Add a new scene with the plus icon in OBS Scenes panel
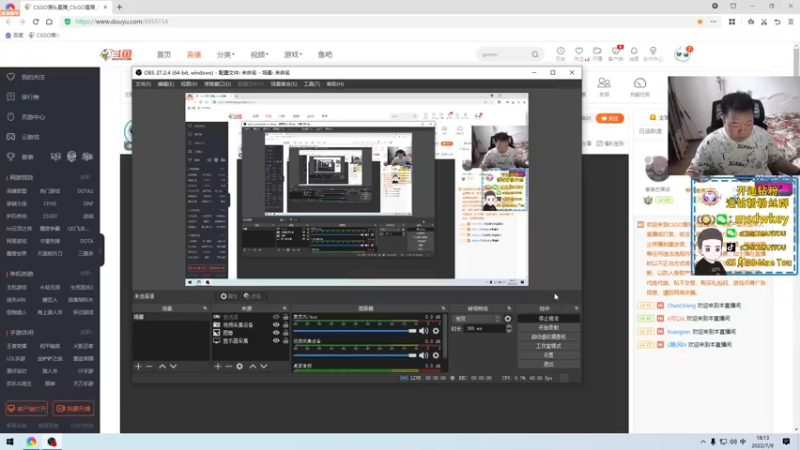Viewport: 800px width, 450px height. click(x=138, y=366)
